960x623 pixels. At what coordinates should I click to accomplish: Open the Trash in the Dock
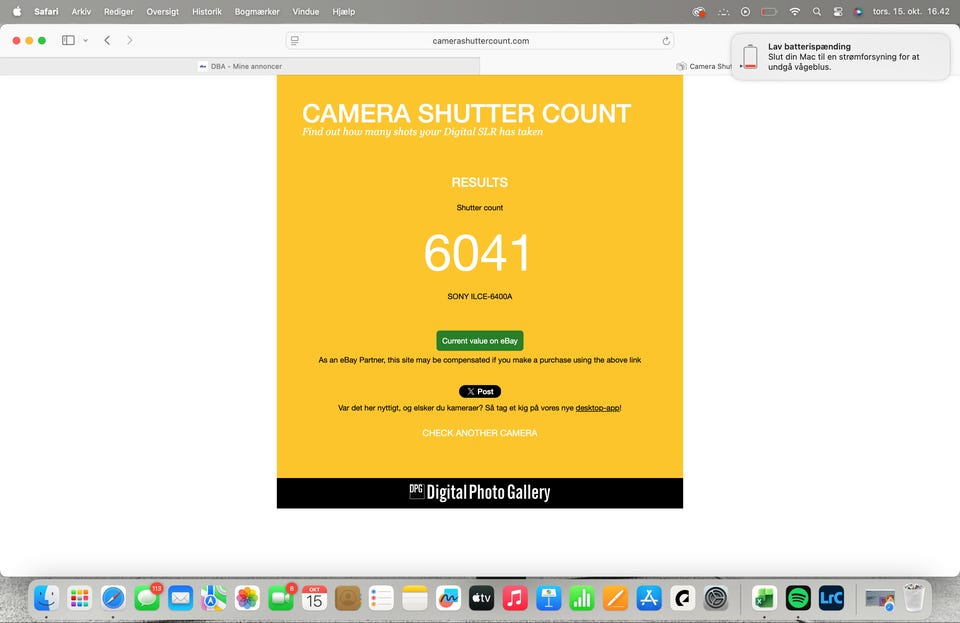(914, 598)
